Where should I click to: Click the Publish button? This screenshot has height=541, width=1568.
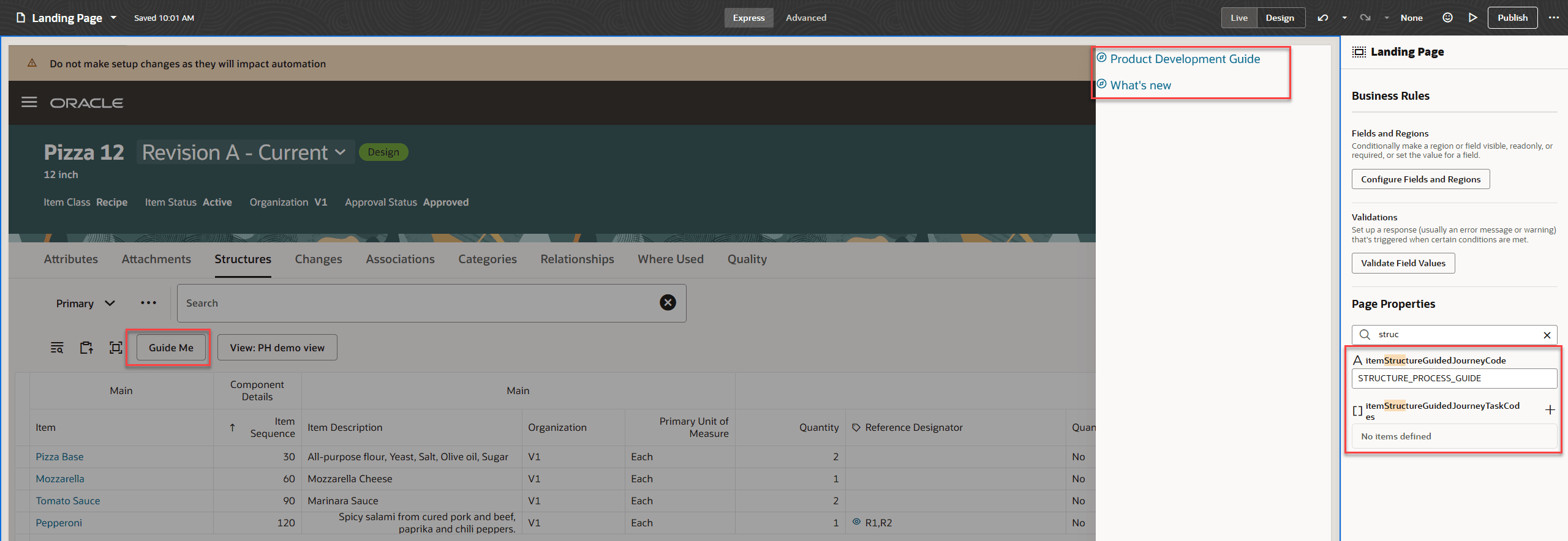[1512, 18]
